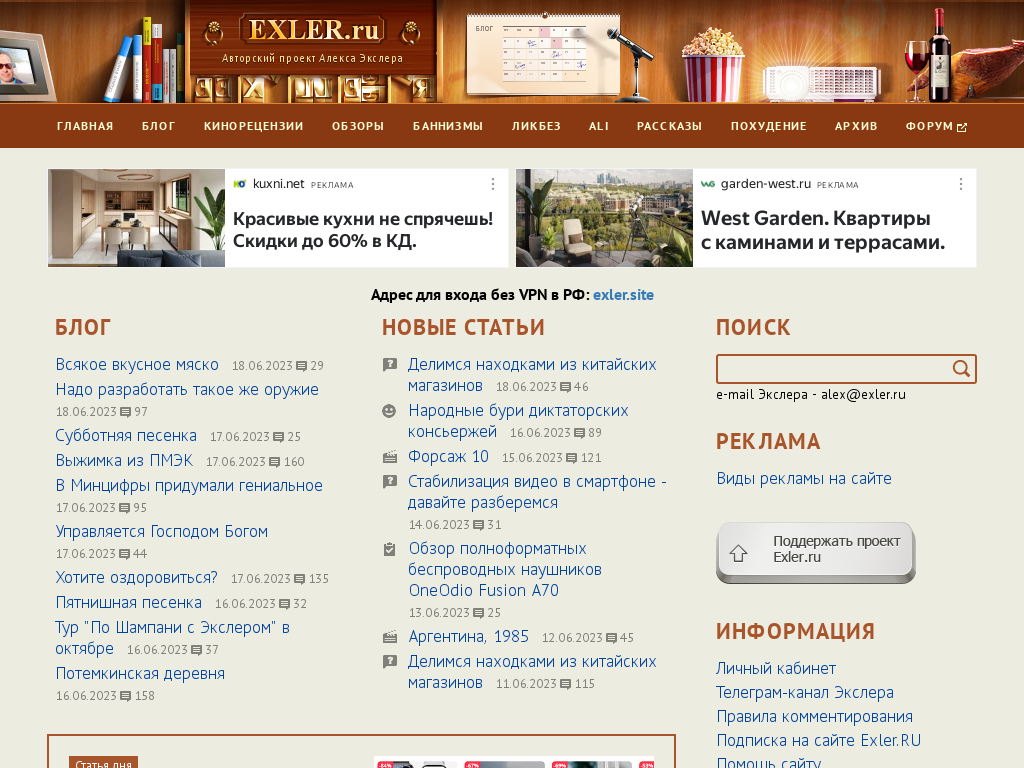
Task: Click the clapperboard icon beside Аргентина, 1985
Action: [x=390, y=636]
